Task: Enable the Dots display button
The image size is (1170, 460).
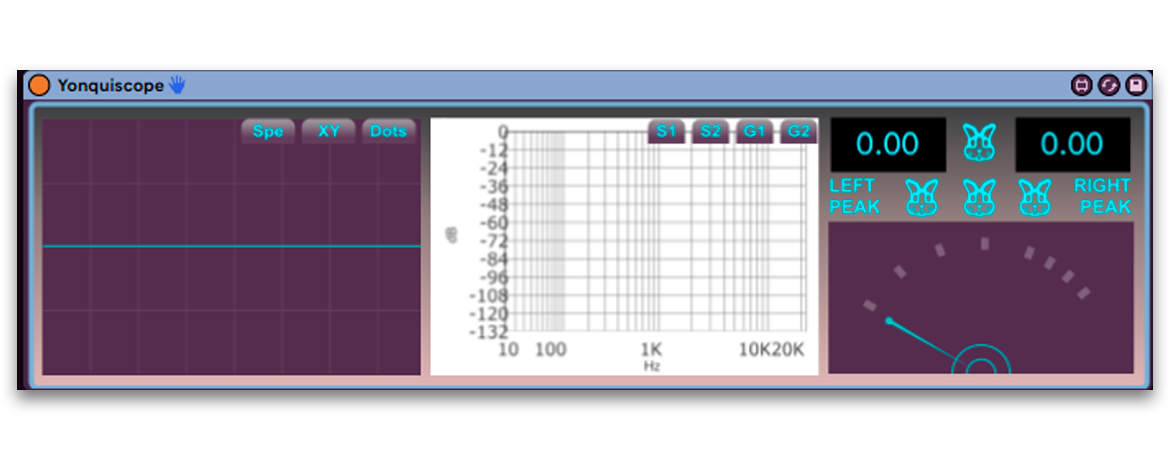Action: click(x=388, y=131)
